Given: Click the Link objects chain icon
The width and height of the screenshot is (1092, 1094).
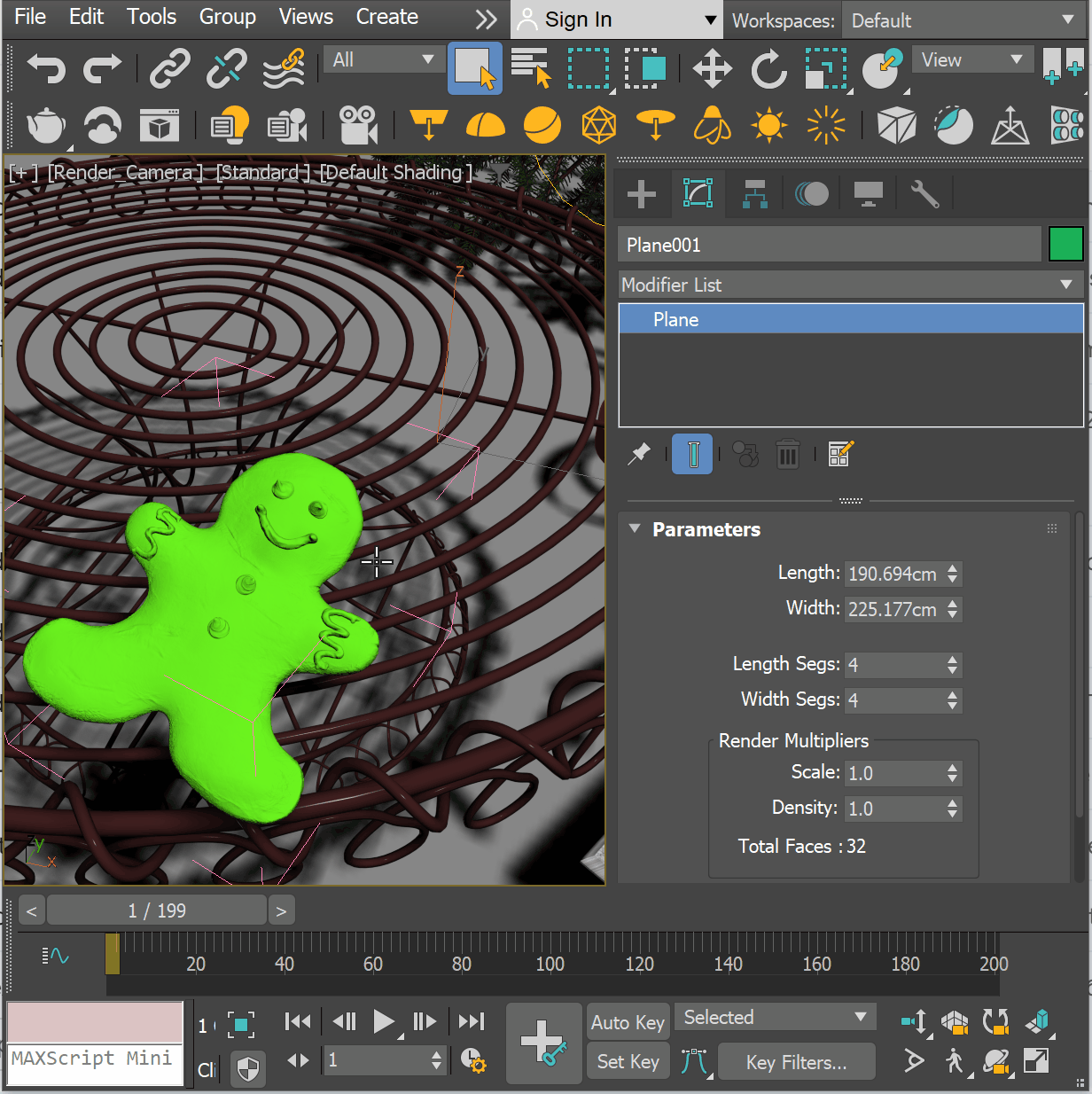Looking at the screenshot, I should pyautogui.click(x=169, y=68).
